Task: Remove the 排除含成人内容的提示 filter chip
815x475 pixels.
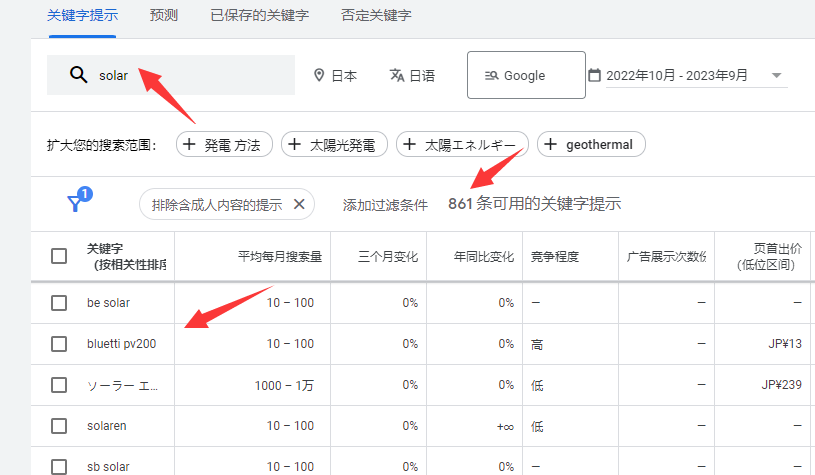Action: 299,204
